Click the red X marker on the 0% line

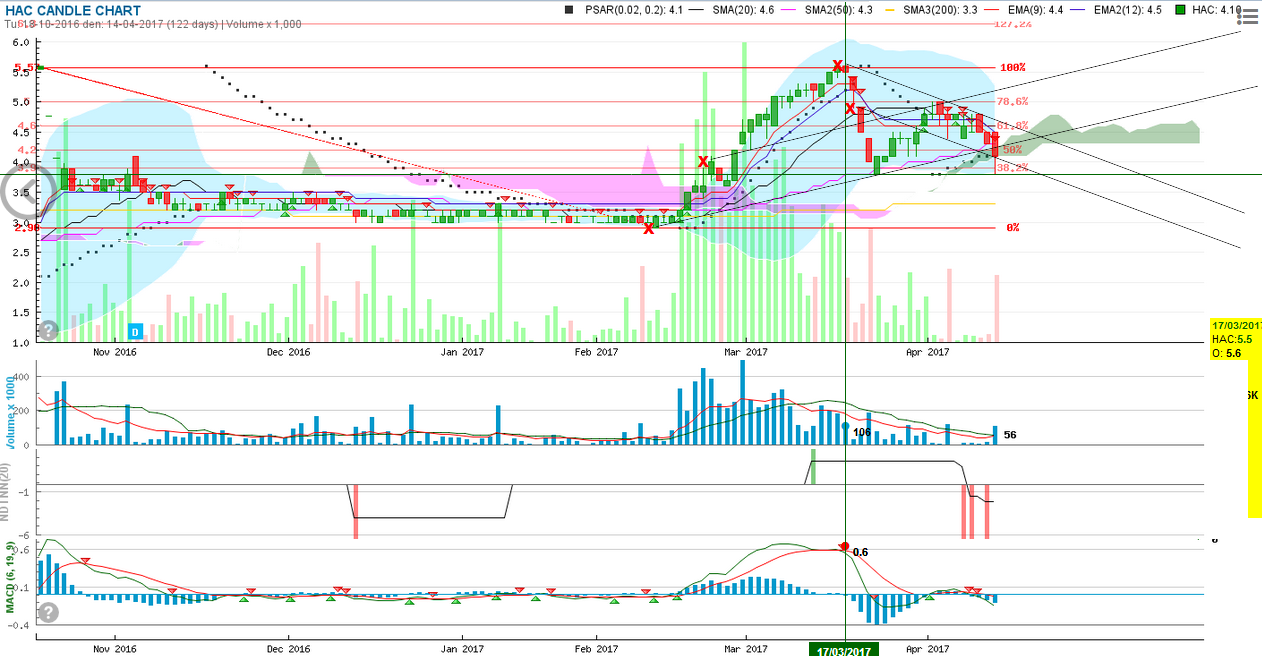pos(648,229)
